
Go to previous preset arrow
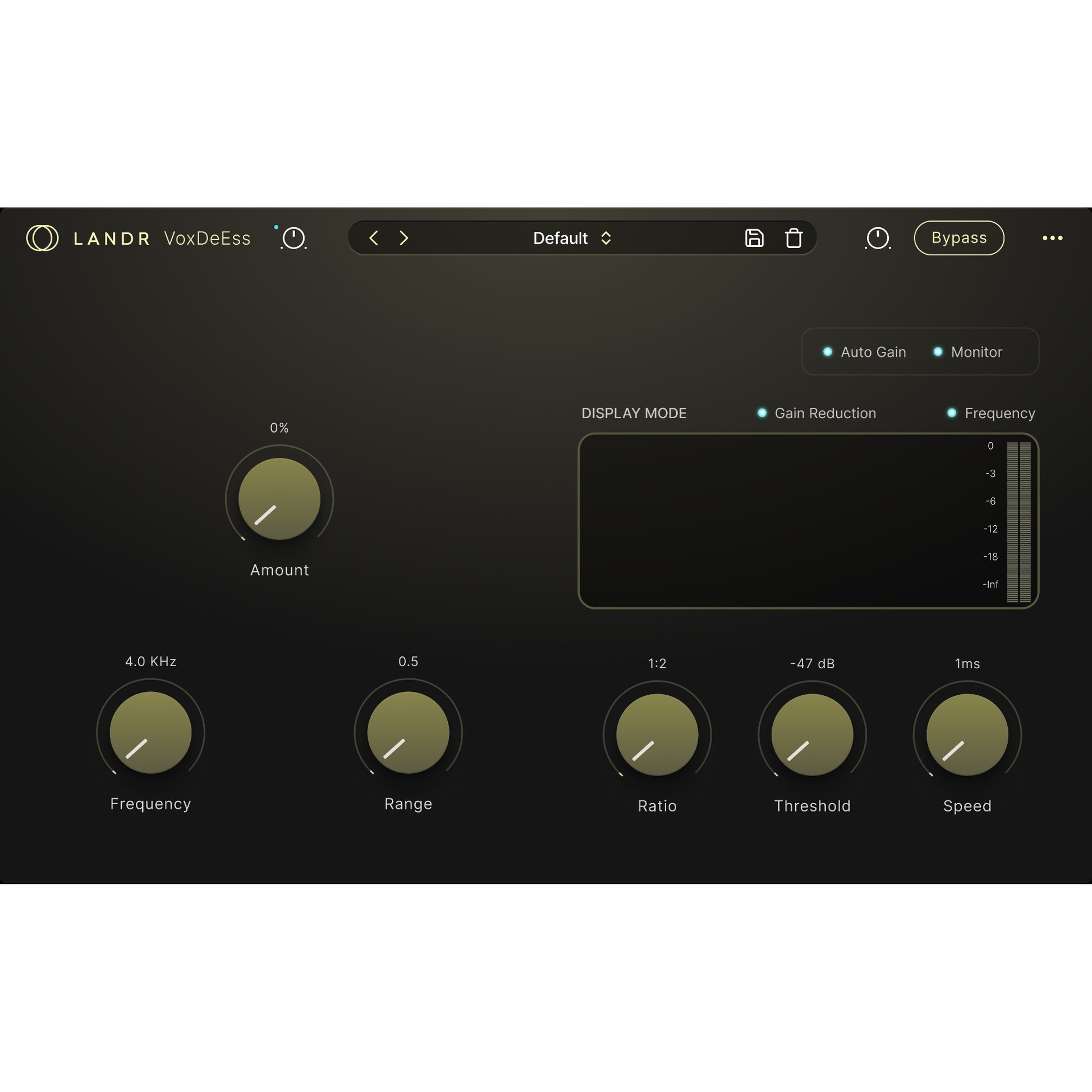[374, 238]
